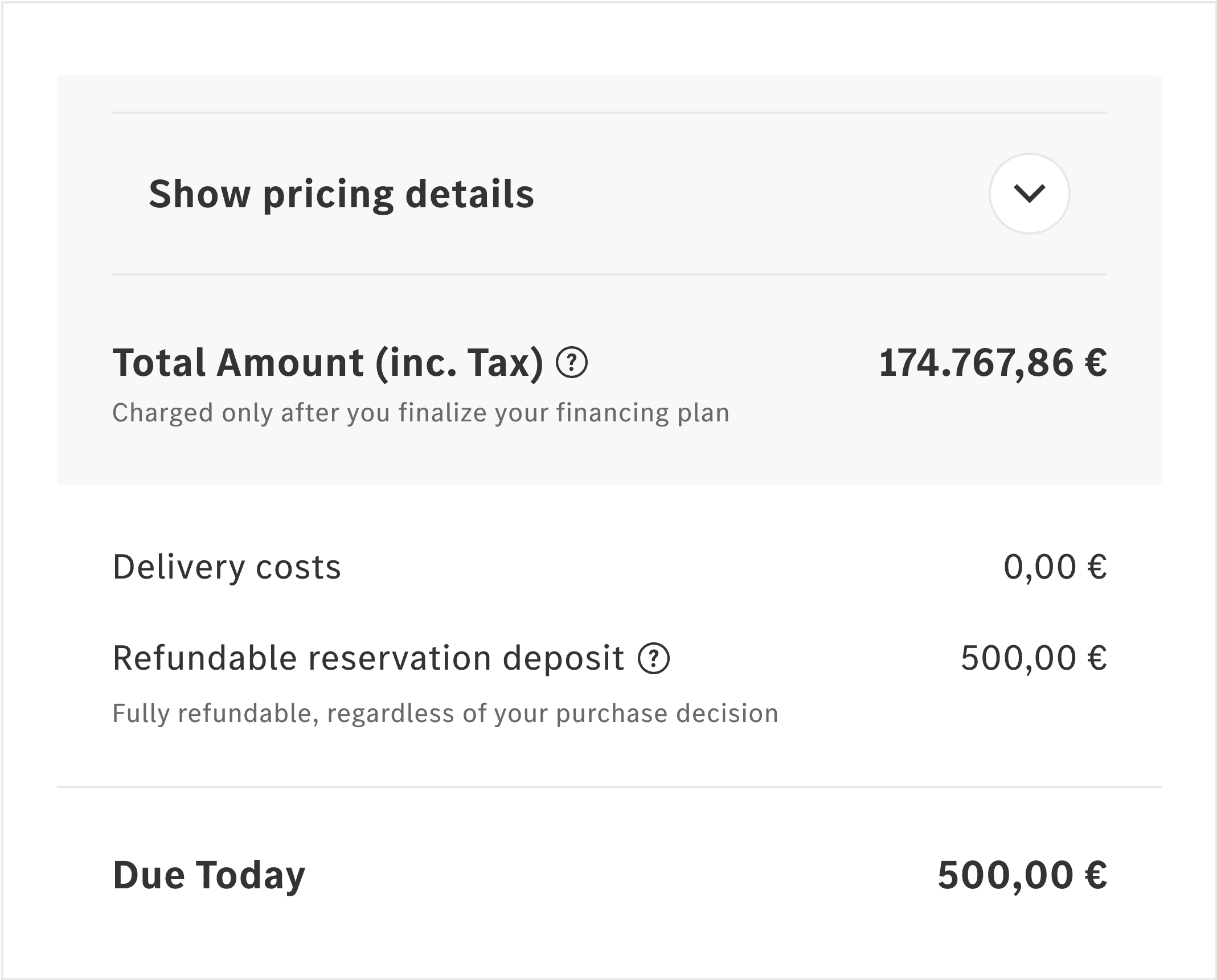Click the word "Show" in pricing details header
The height and width of the screenshot is (980, 1217).
[199, 194]
